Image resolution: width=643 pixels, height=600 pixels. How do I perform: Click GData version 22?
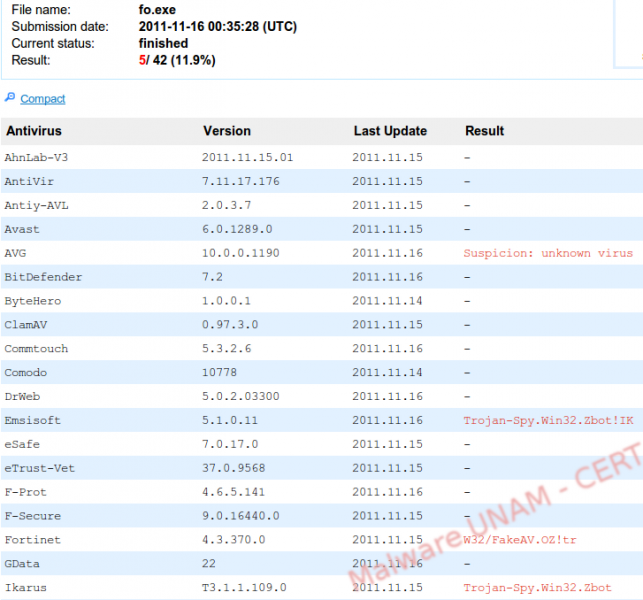pyautogui.click(x=209, y=563)
